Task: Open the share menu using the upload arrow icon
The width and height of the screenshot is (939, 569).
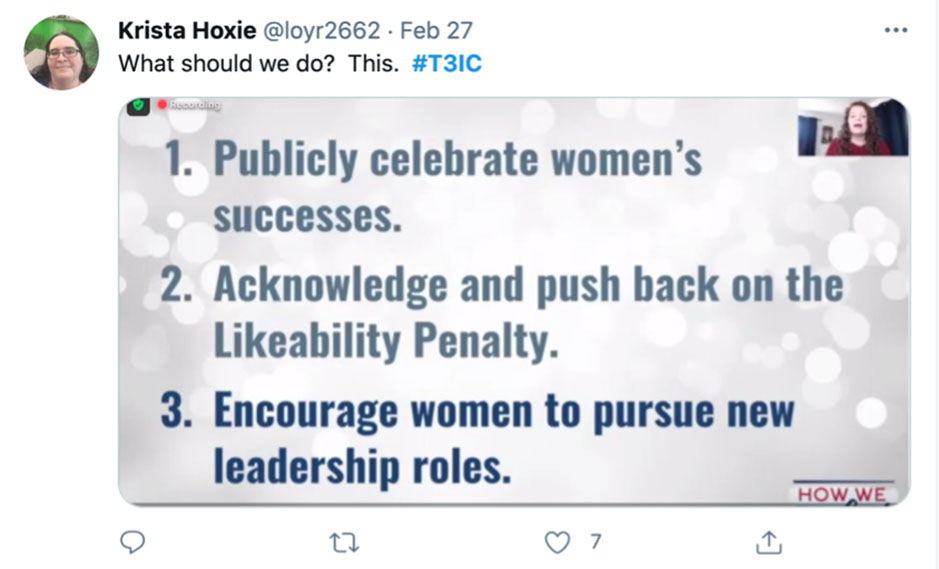Action: coord(768,542)
